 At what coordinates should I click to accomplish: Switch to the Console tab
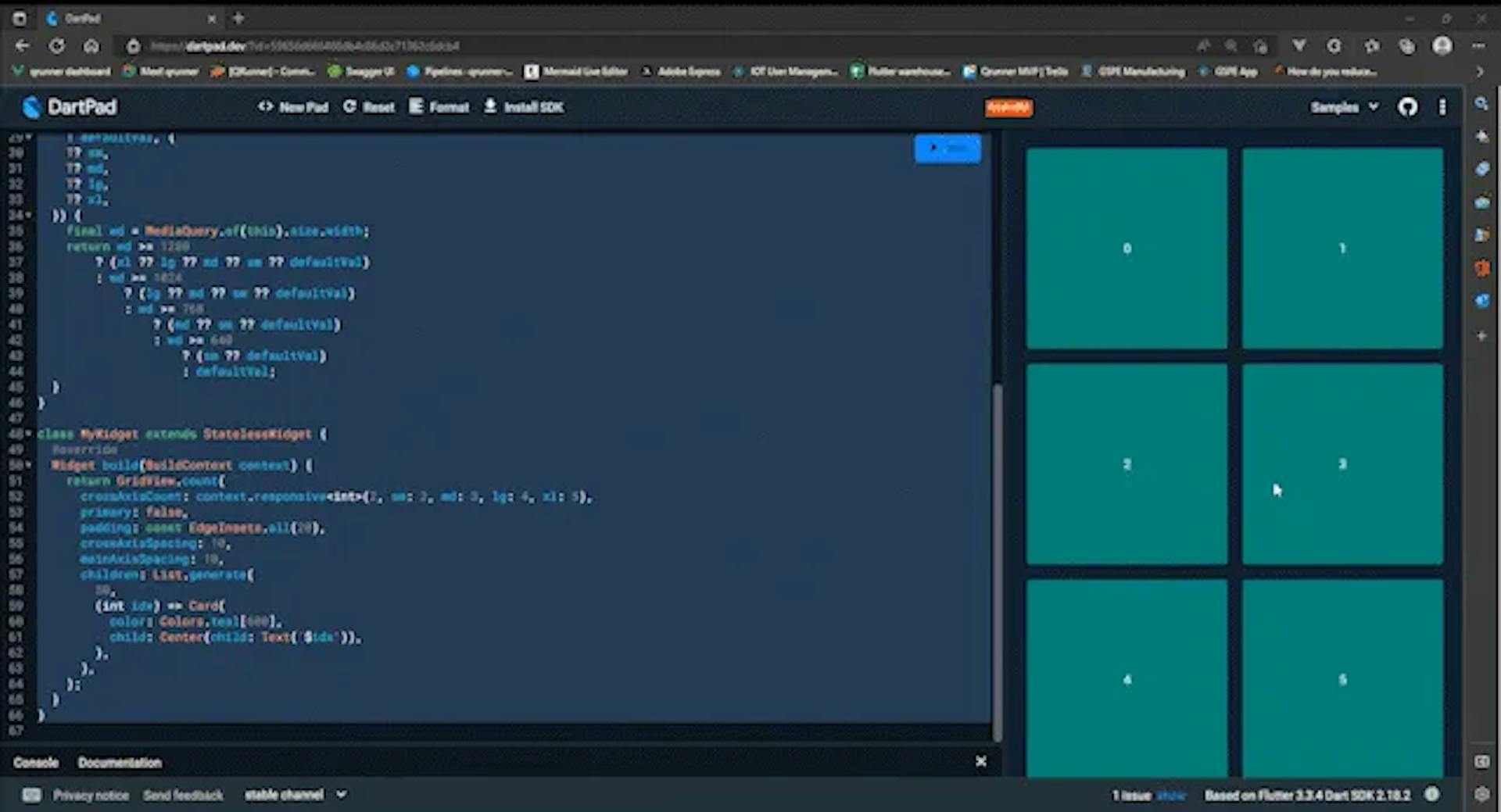(x=36, y=762)
